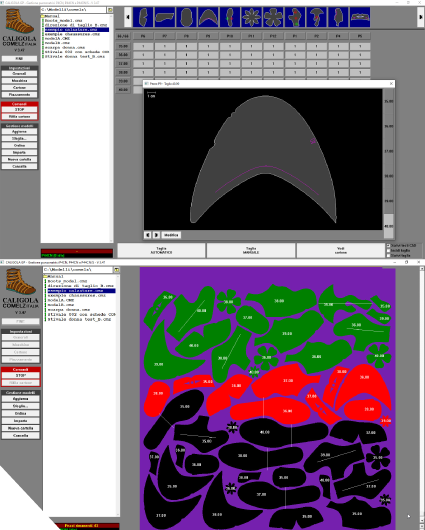
Task: Start Taglio MANUALE
Action: [x=251, y=250]
